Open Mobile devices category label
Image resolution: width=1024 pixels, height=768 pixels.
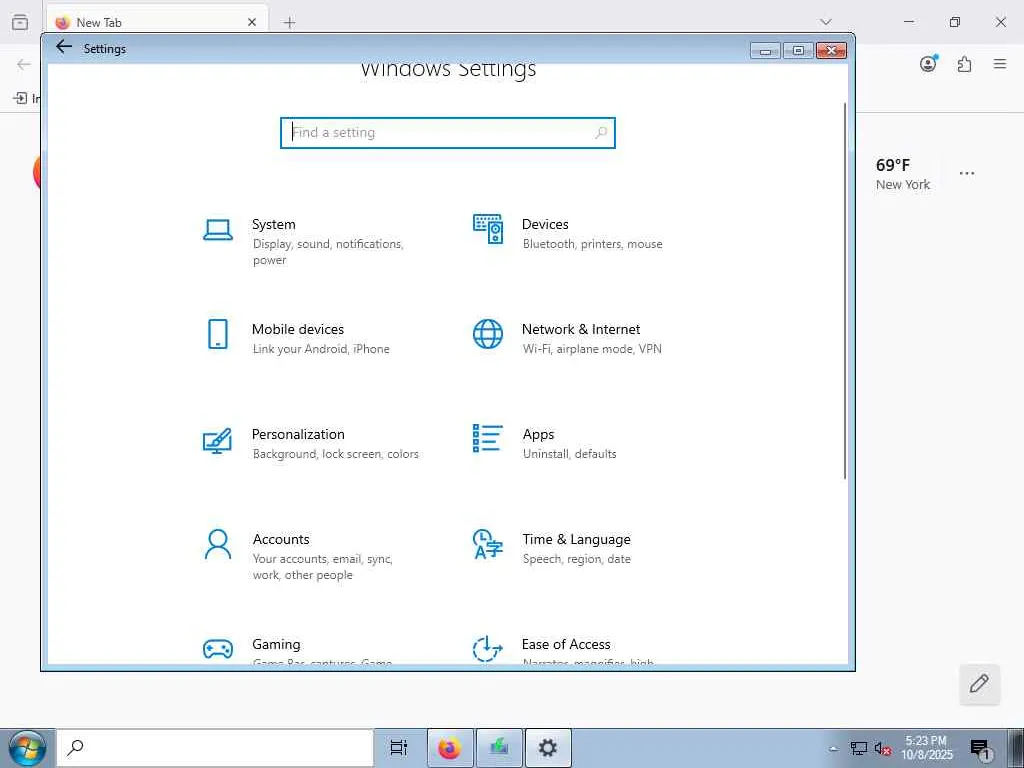(x=298, y=329)
